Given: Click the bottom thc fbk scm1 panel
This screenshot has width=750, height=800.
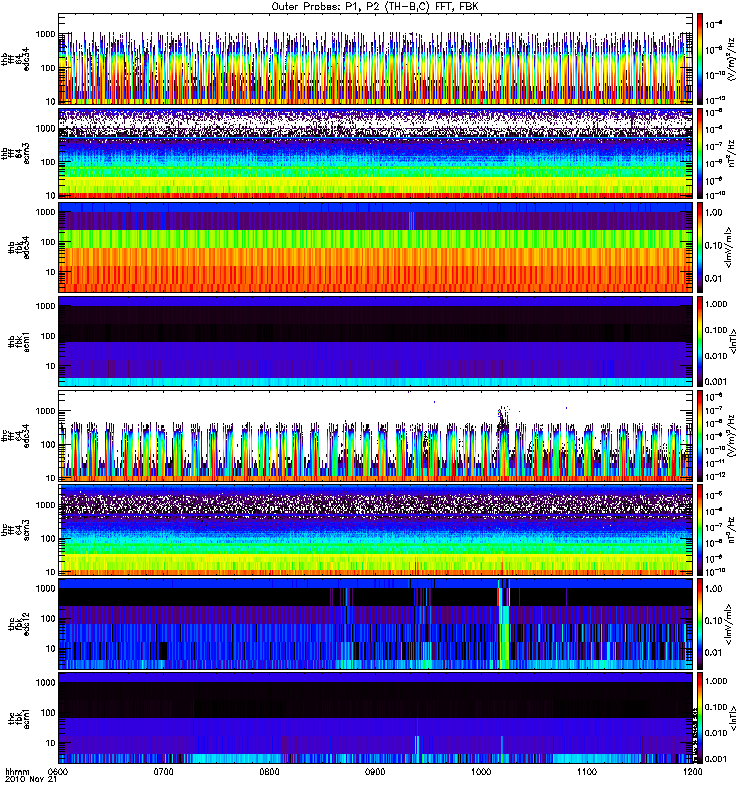Looking at the screenshot, I should click(374, 717).
